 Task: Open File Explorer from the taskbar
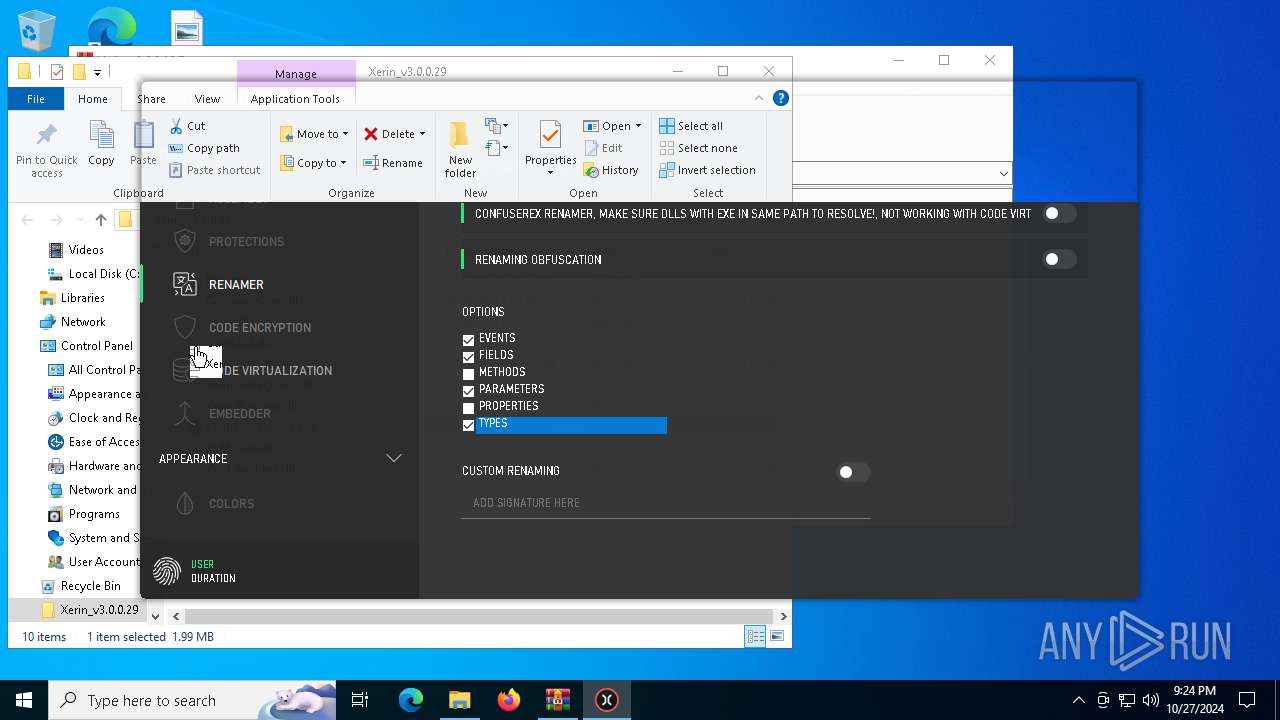pos(459,700)
